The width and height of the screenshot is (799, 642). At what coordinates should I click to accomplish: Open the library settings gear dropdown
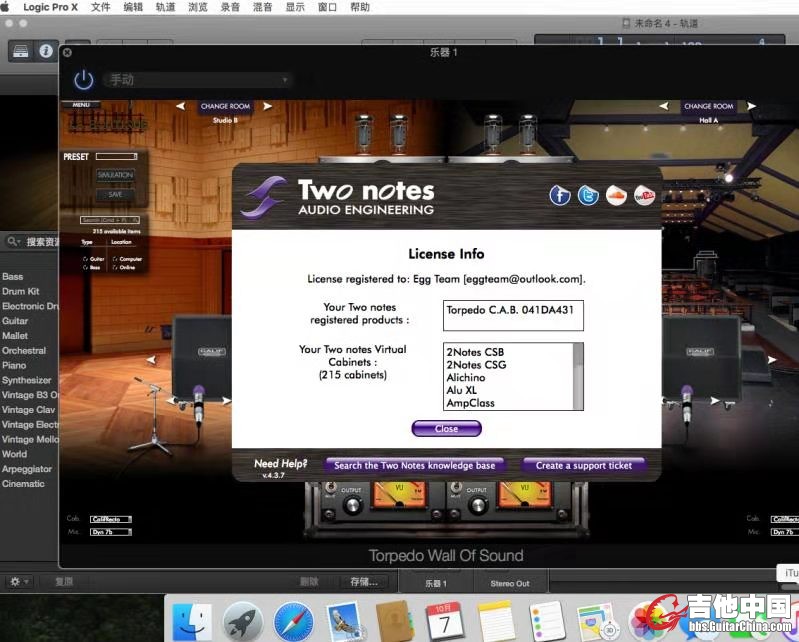[17, 581]
